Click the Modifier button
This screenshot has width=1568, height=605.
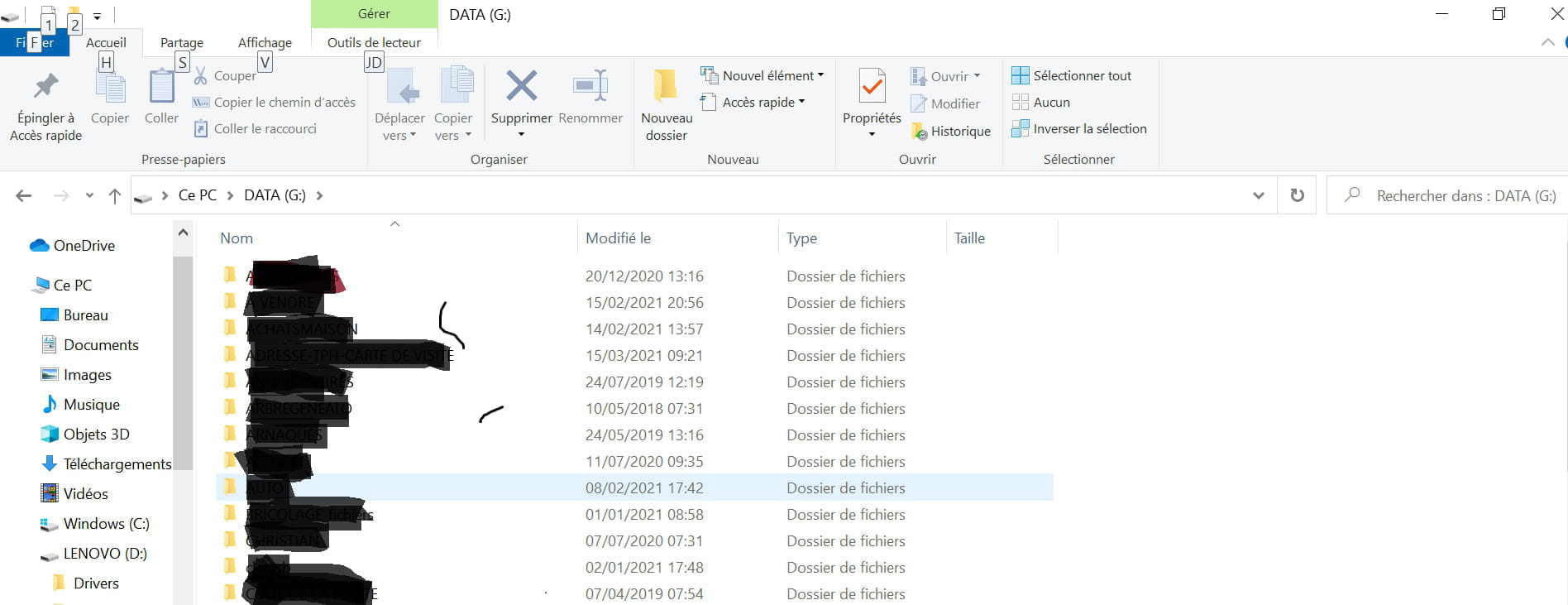pyautogui.click(x=945, y=103)
